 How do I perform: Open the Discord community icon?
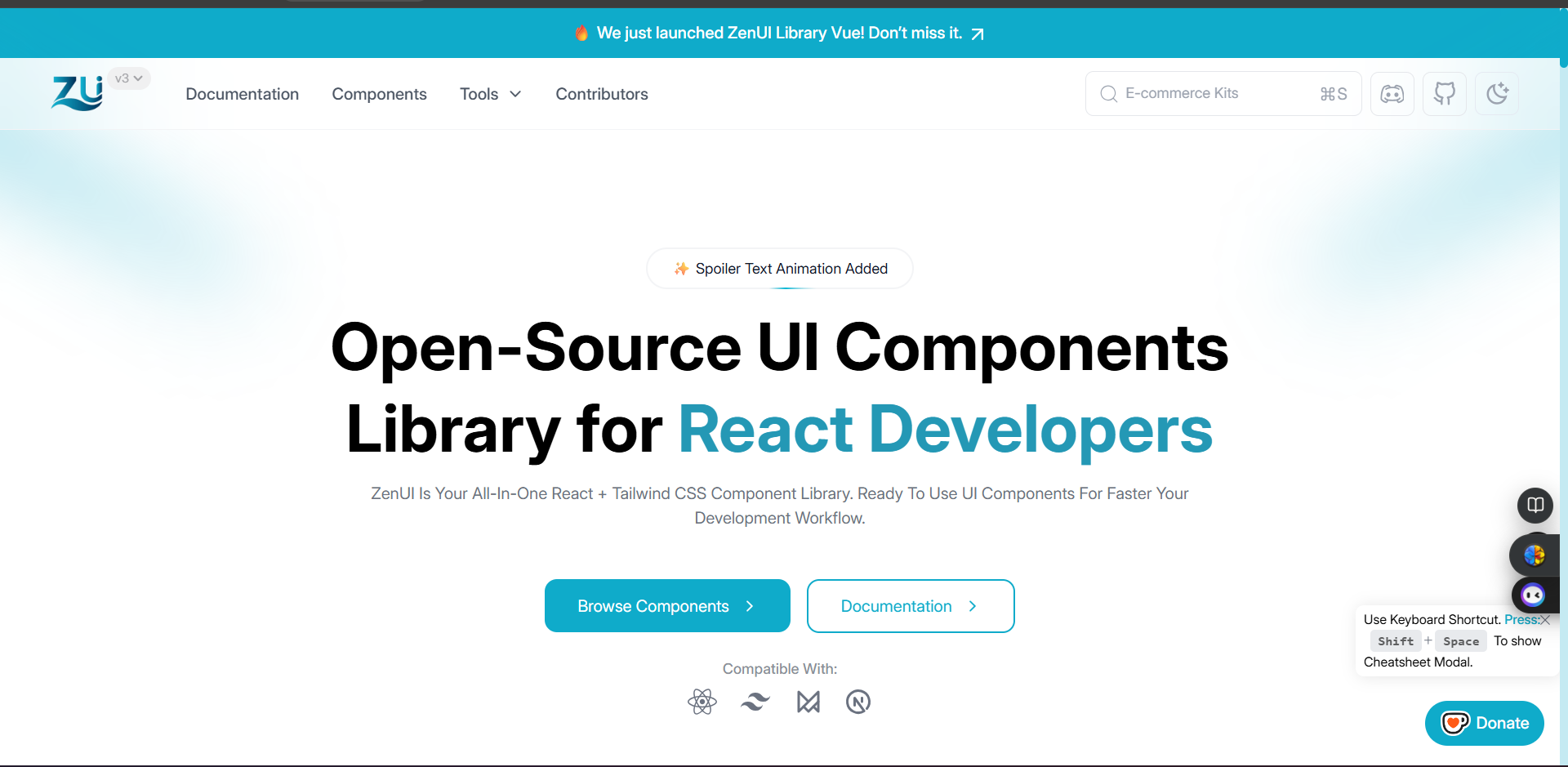pyautogui.click(x=1392, y=94)
